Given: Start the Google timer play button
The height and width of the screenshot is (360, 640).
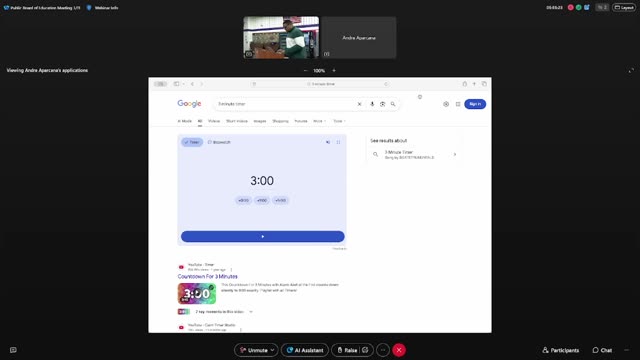Looking at the screenshot, I should pyautogui.click(x=263, y=236).
